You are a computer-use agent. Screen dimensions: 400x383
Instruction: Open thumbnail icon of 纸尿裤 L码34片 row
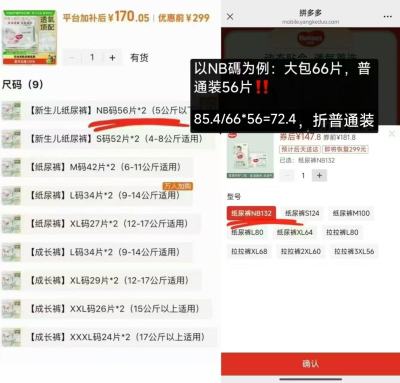(11, 196)
